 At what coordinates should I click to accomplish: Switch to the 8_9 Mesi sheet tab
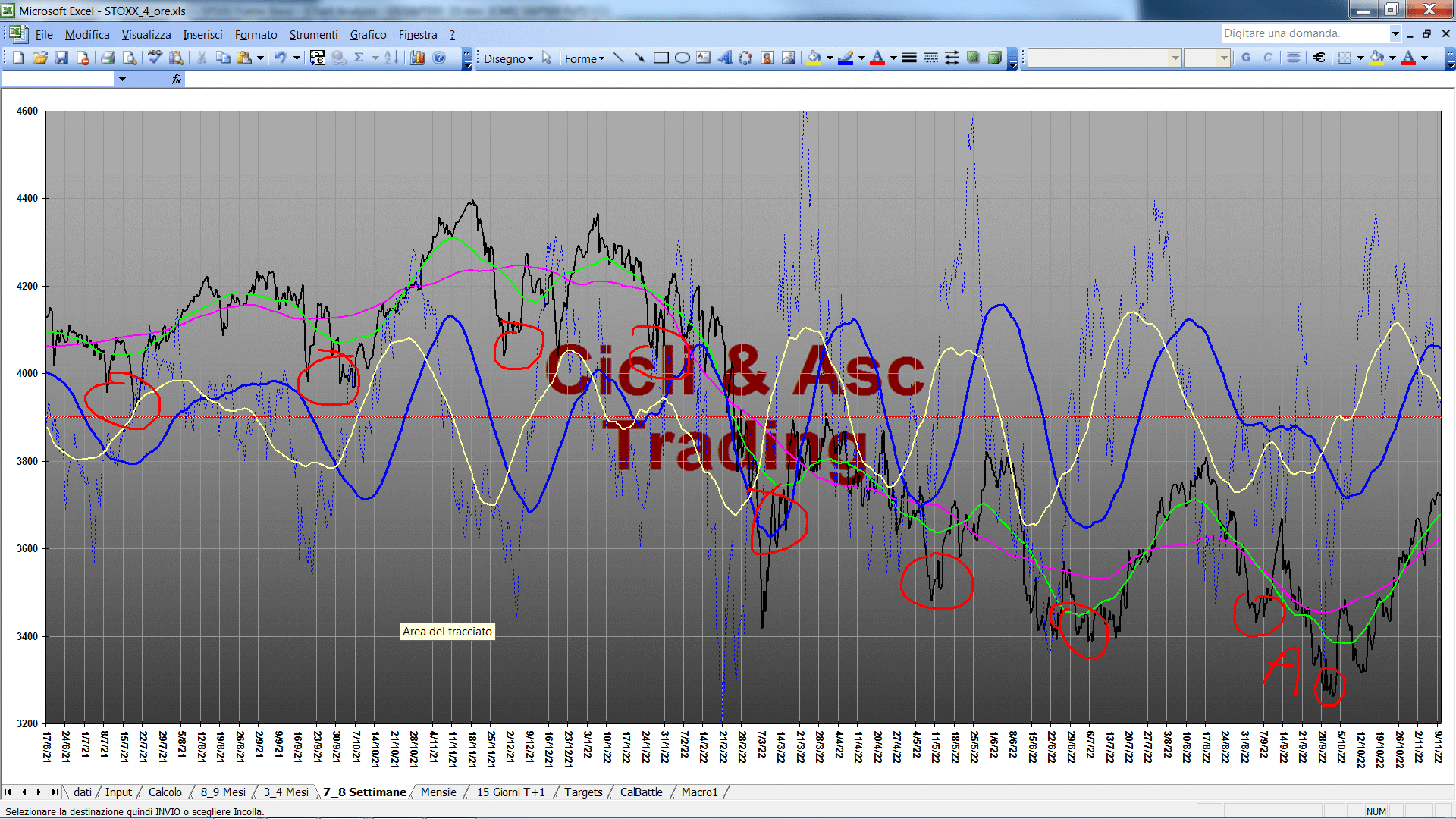[x=223, y=792]
